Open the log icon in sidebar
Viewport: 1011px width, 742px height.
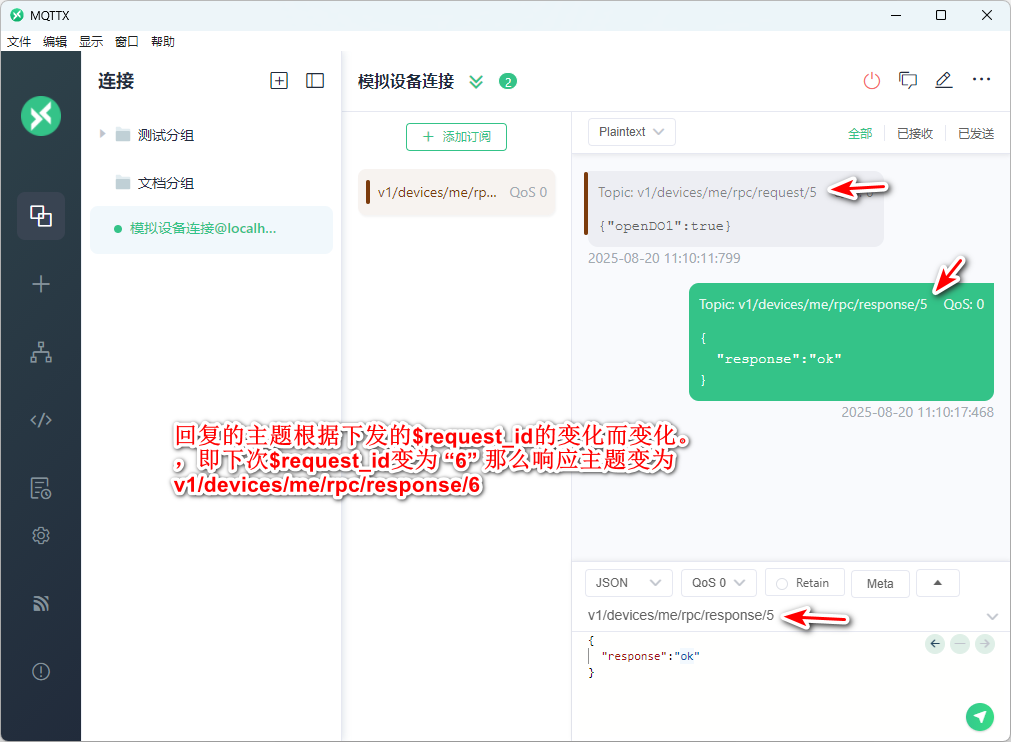(41, 488)
